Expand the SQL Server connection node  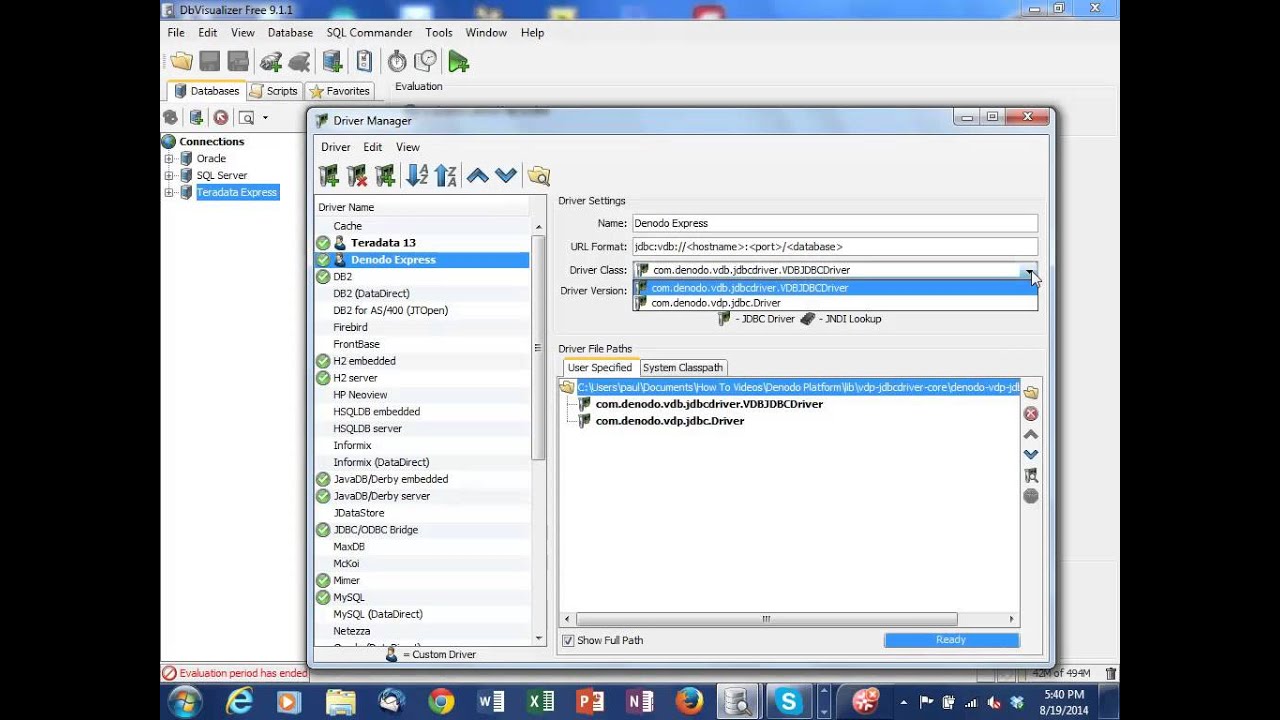[x=169, y=175]
